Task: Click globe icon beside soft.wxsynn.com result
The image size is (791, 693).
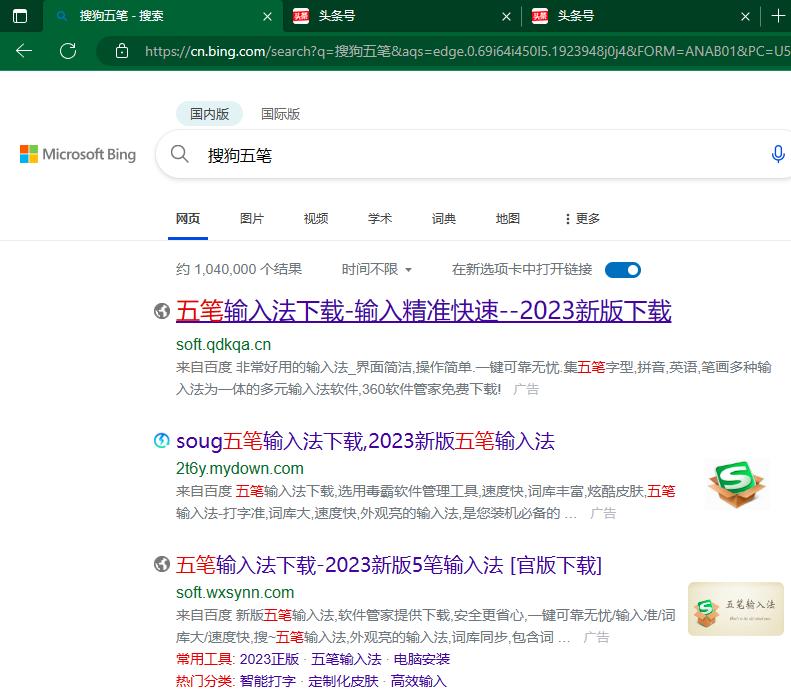Action: (x=162, y=564)
